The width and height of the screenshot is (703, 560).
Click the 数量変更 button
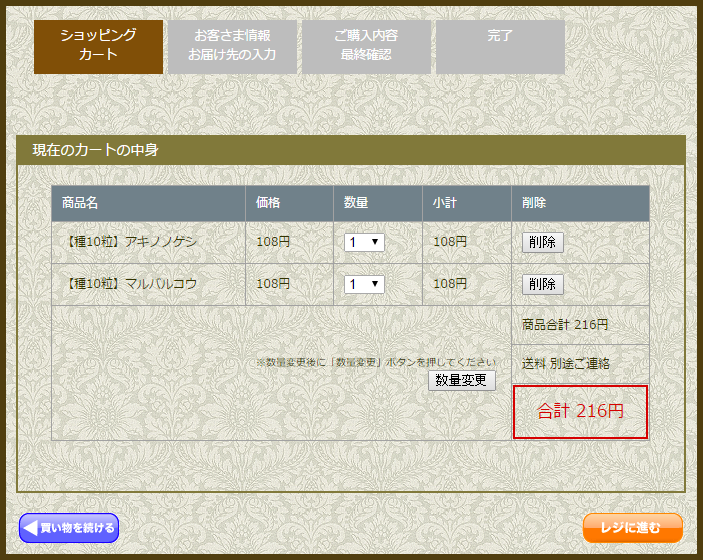pyautogui.click(x=462, y=380)
